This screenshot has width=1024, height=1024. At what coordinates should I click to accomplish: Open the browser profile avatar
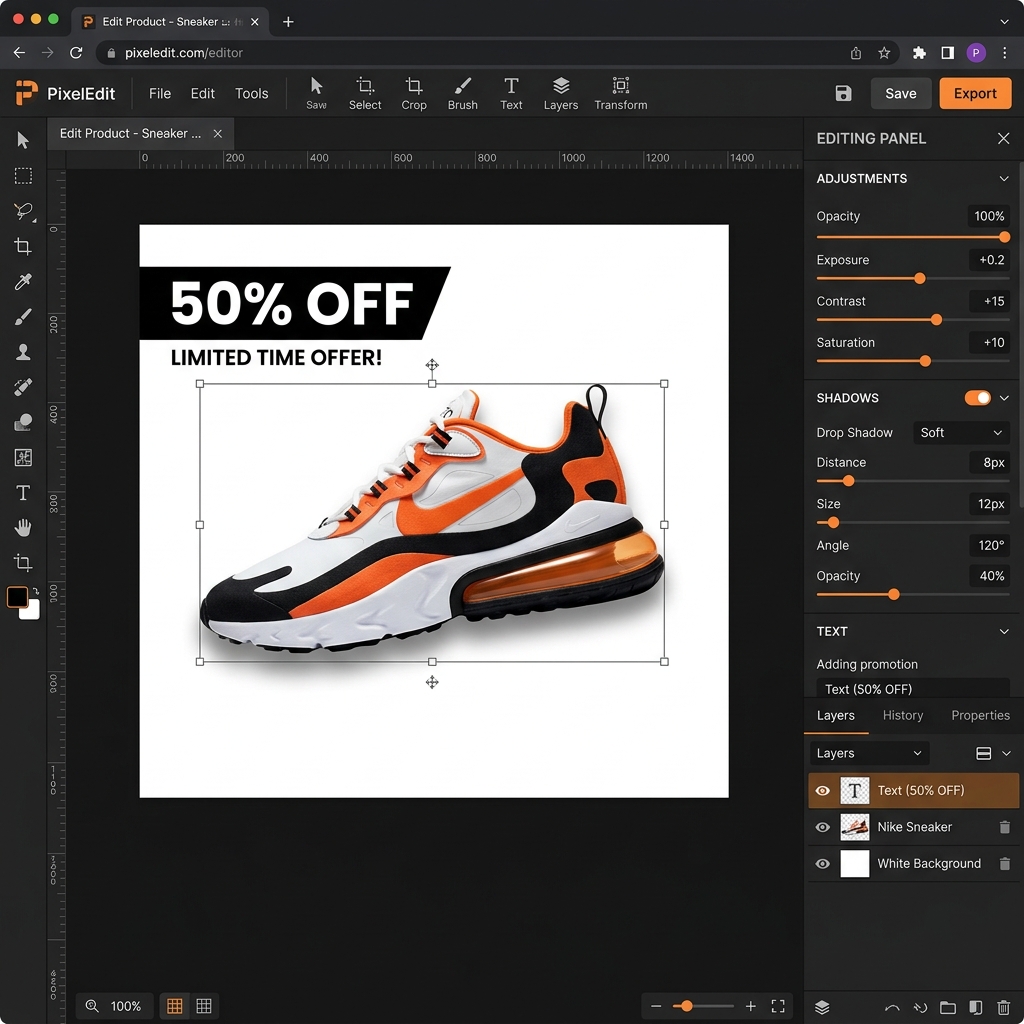[x=976, y=53]
